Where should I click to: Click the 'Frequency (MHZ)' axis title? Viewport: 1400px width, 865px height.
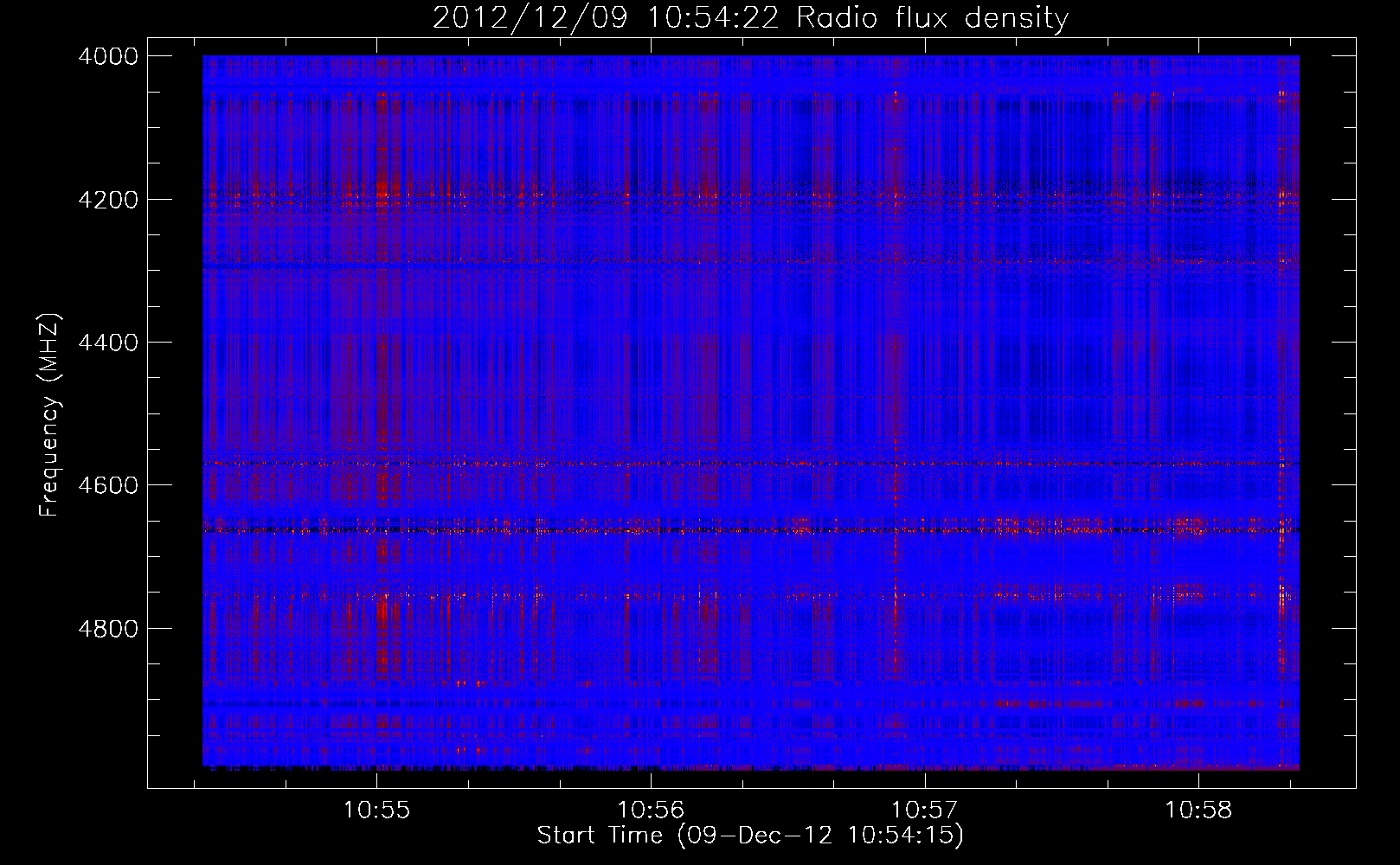(x=51, y=415)
